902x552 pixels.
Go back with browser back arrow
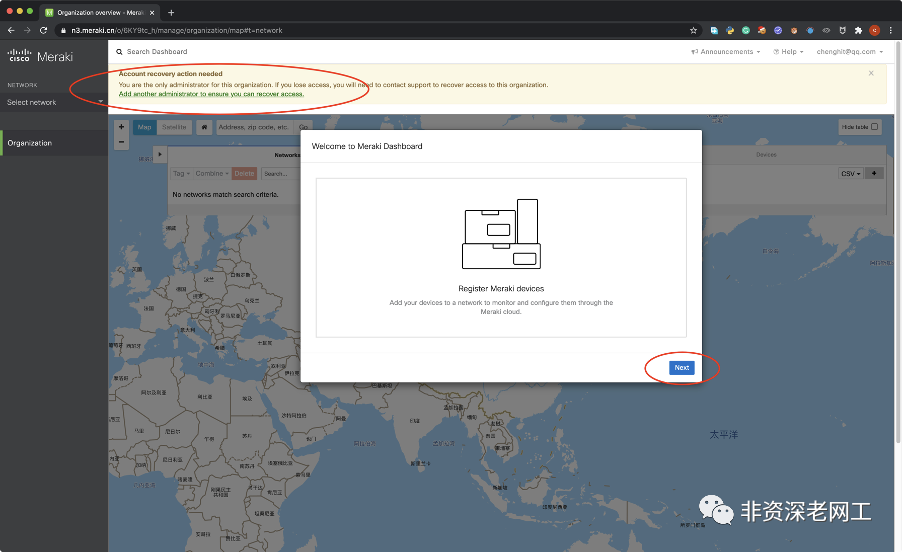point(11,30)
